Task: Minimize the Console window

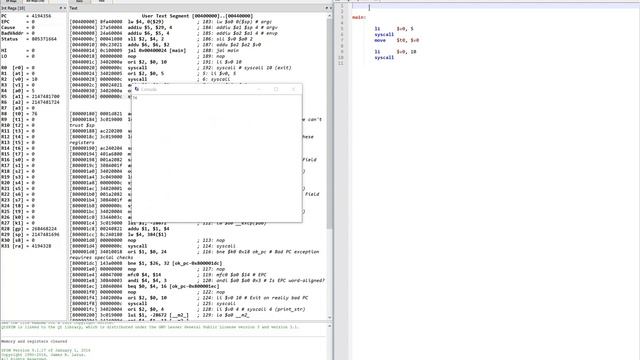Action: pyautogui.click(x=259, y=89)
